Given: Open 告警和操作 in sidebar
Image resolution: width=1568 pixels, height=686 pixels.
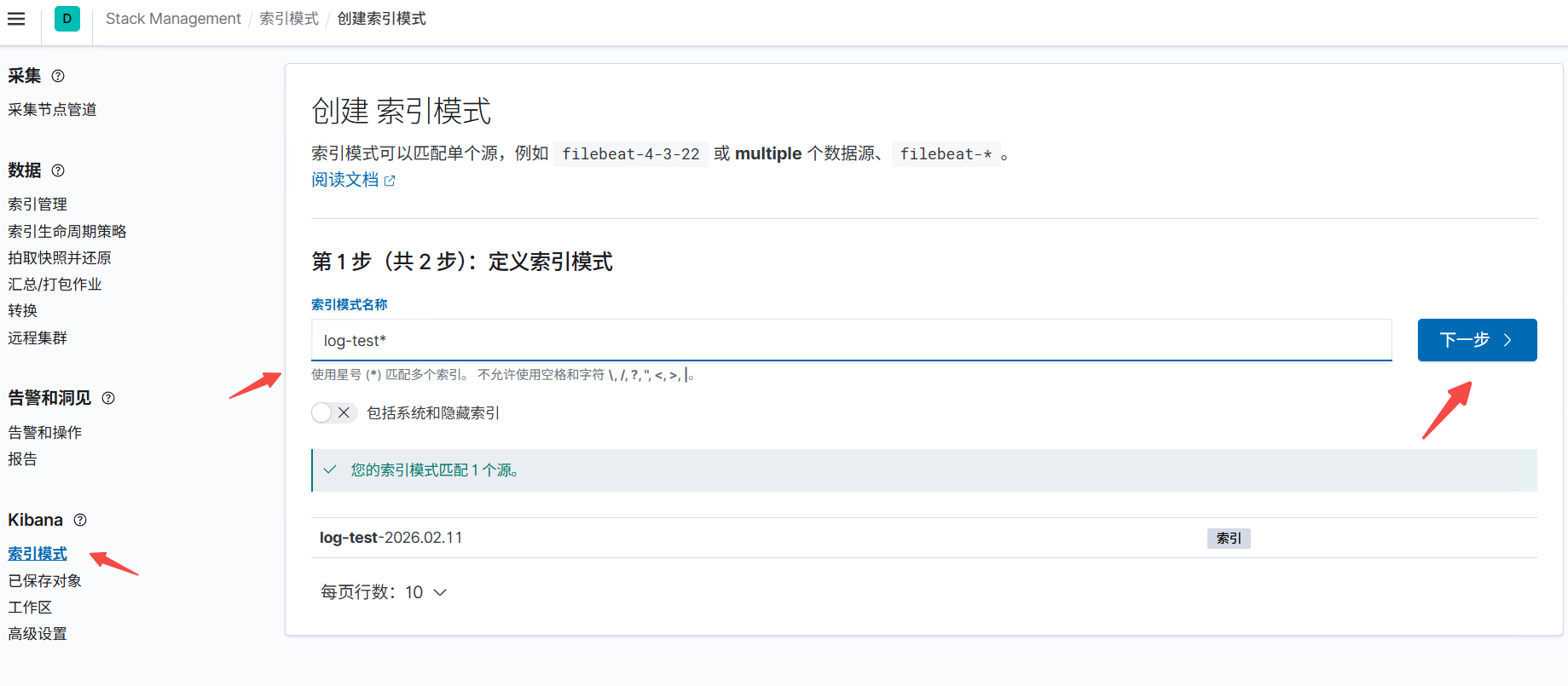Looking at the screenshot, I should 45,433.
